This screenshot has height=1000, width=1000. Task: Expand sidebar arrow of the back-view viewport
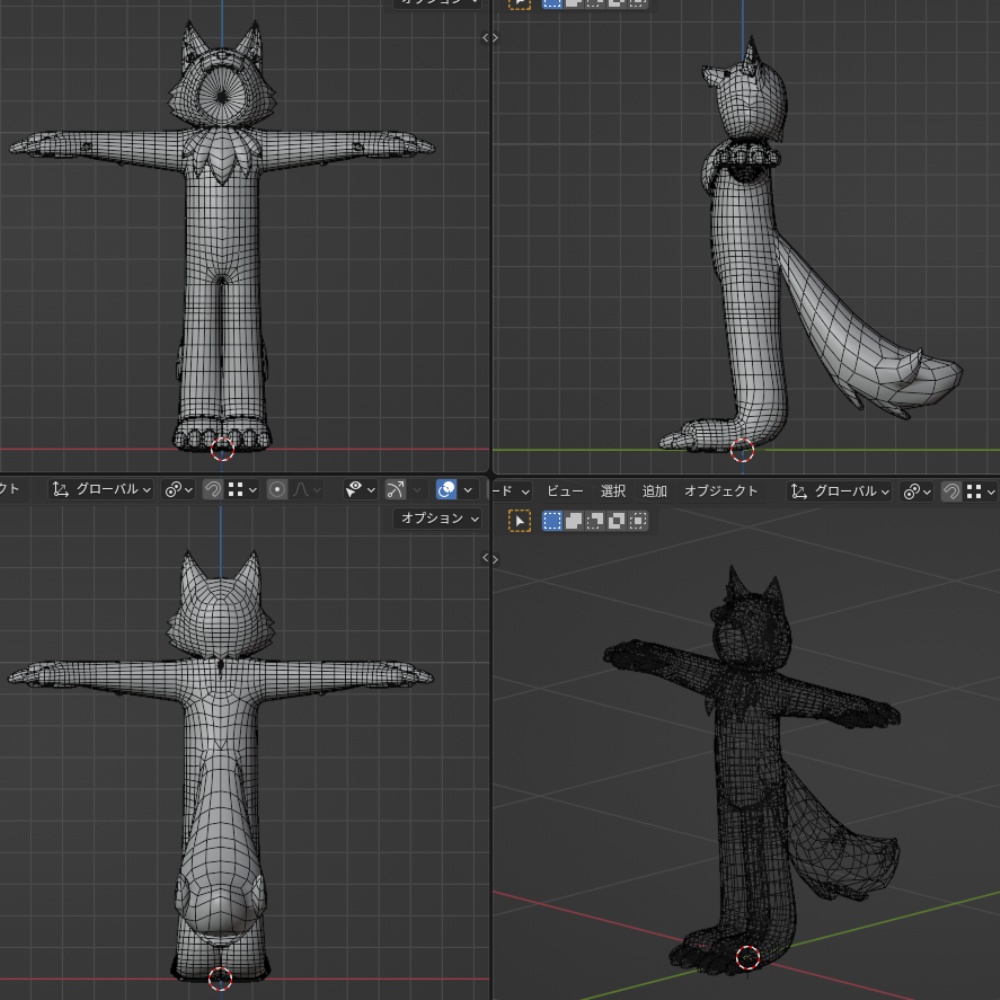(485, 558)
